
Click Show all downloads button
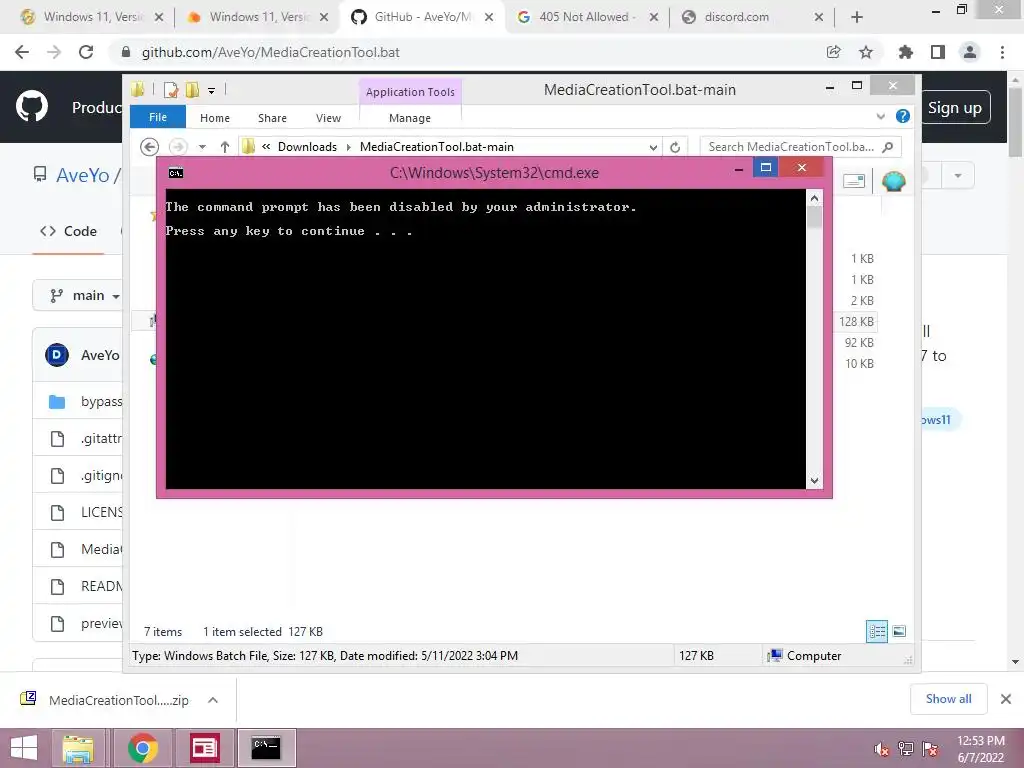pyautogui.click(x=948, y=699)
